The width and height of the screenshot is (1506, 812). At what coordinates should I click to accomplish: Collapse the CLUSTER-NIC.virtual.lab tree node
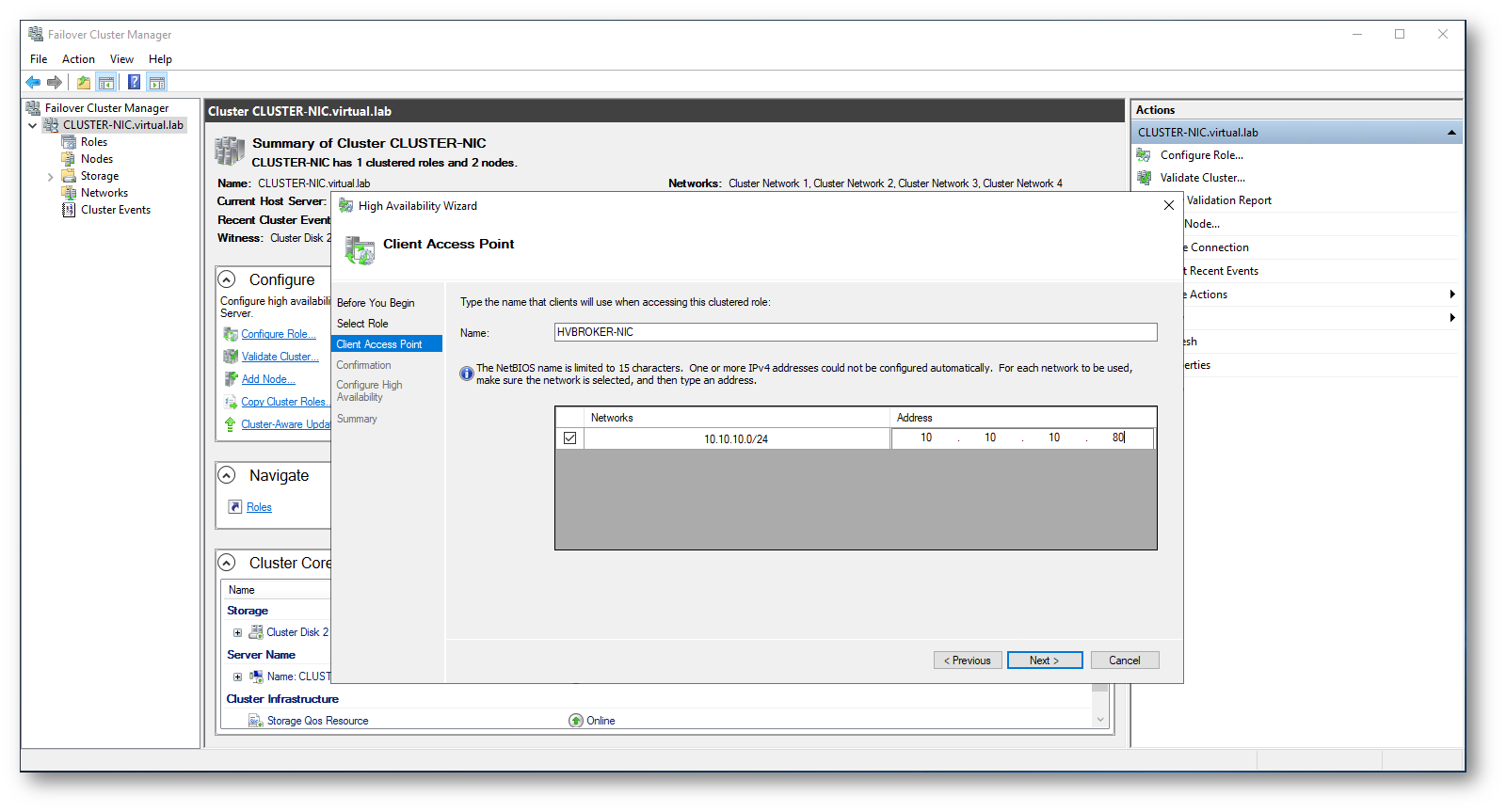point(33,125)
